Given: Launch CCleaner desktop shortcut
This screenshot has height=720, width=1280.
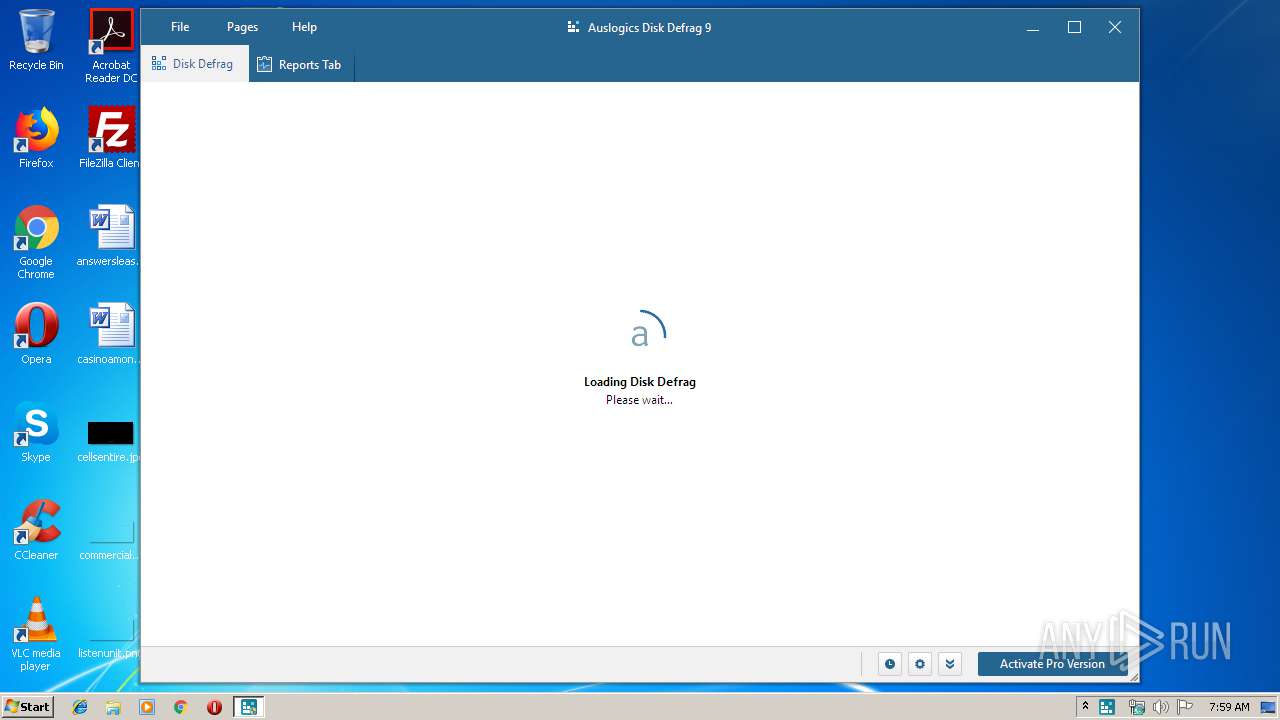Looking at the screenshot, I should [36, 530].
